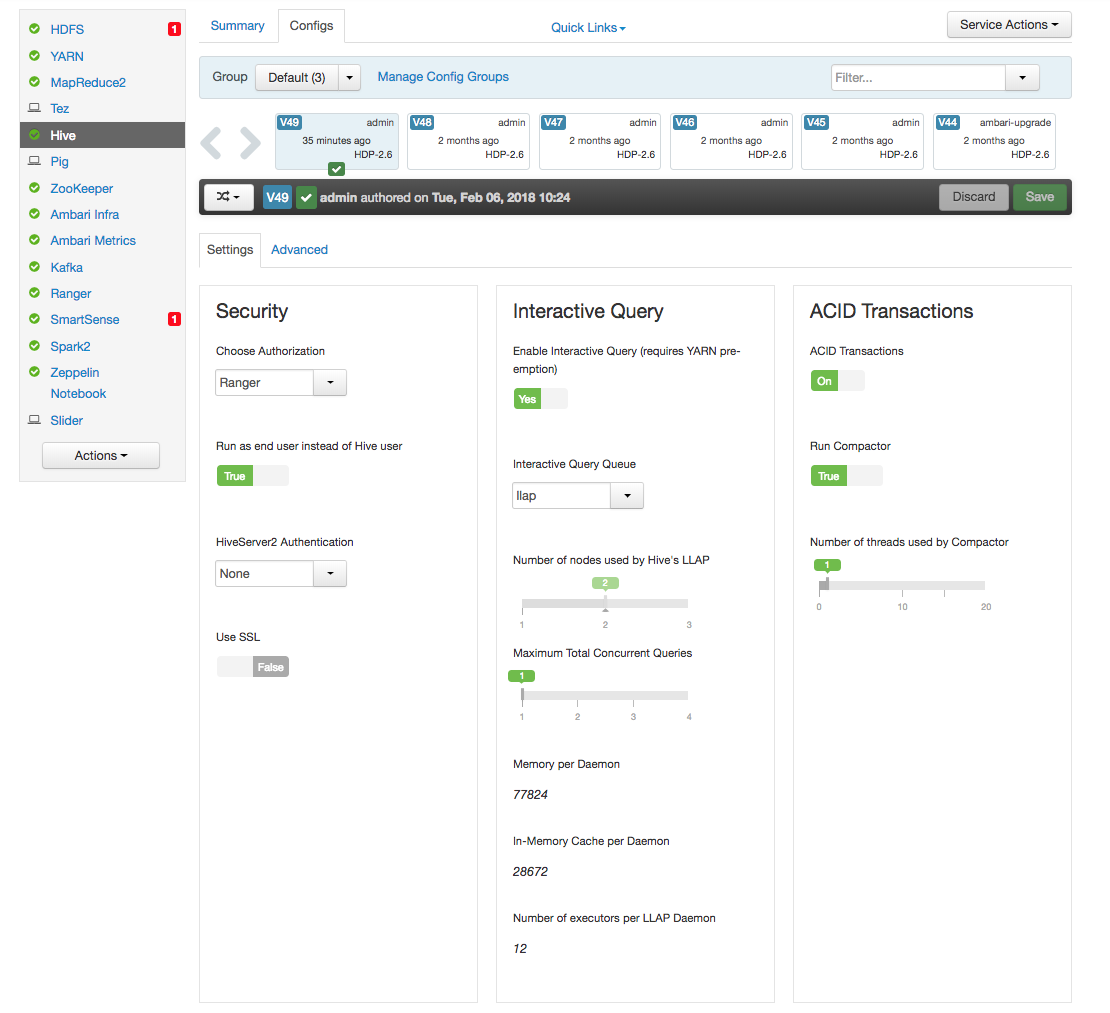This screenshot has height=1013, width=1110.
Task: Expand the Group Default dropdown
Action: click(349, 76)
